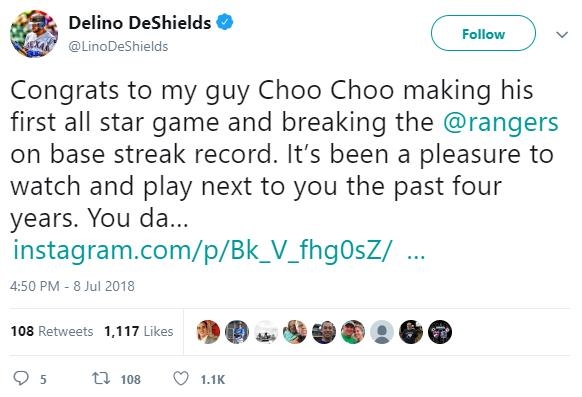Open the first liker's avatar
582x397 pixels.
pyautogui.click(x=208, y=332)
